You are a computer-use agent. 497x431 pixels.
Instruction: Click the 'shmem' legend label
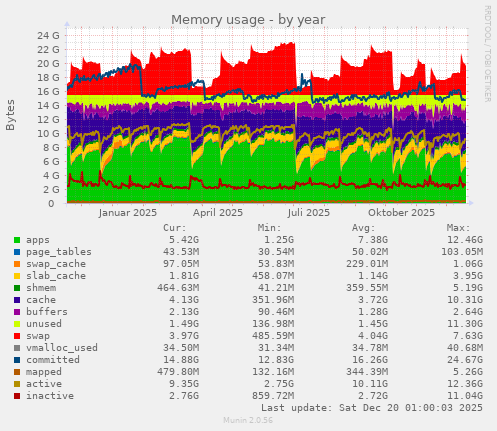click(x=41, y=288)
